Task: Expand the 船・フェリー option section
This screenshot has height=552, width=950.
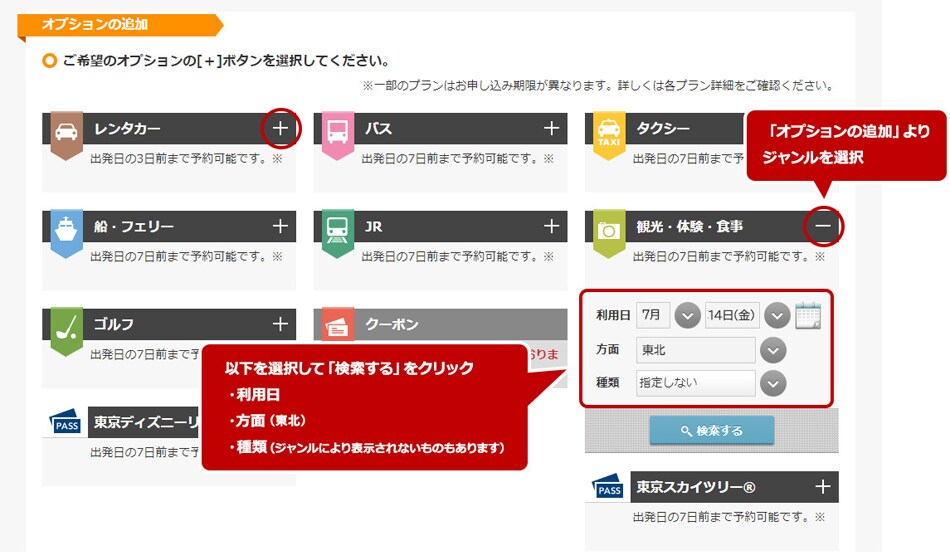Action: pos(281,226)
